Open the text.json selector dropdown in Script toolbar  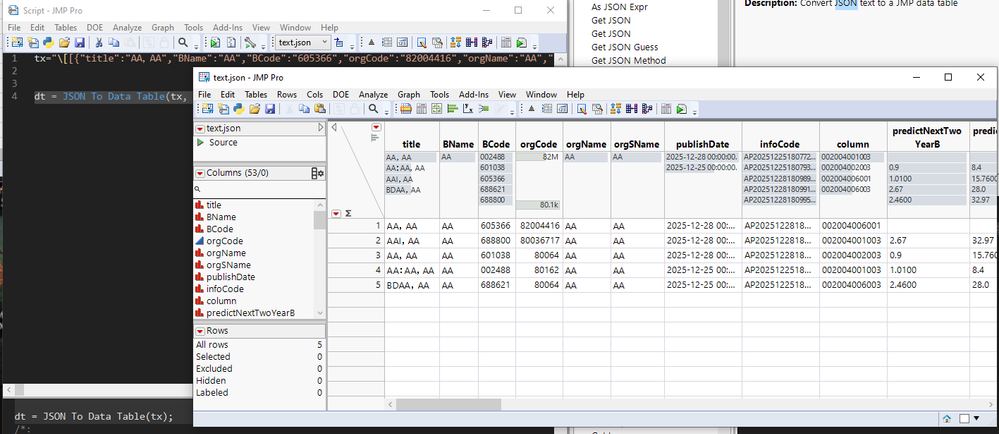tap(302, 43)
